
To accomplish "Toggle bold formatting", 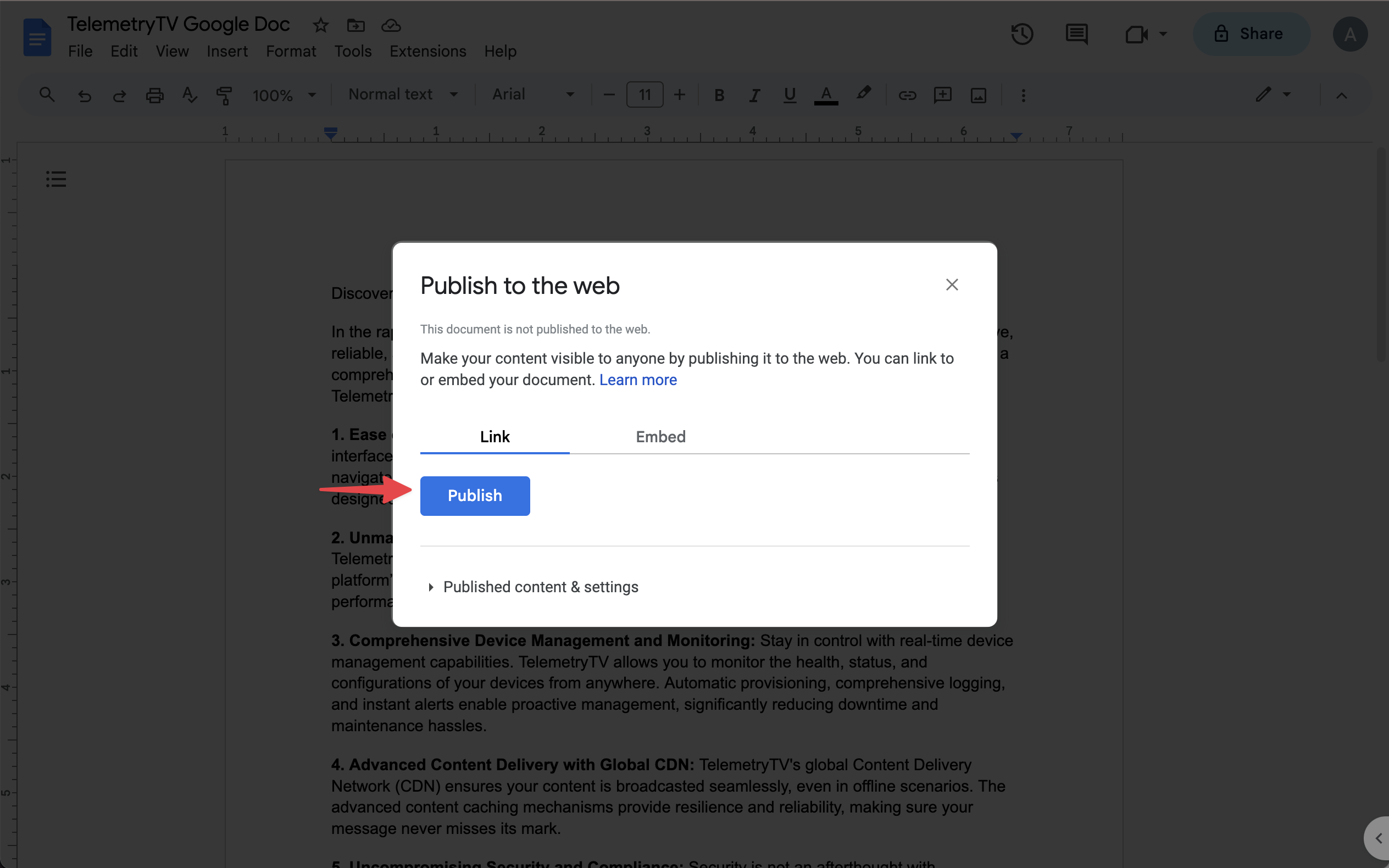I will (719, 94).
